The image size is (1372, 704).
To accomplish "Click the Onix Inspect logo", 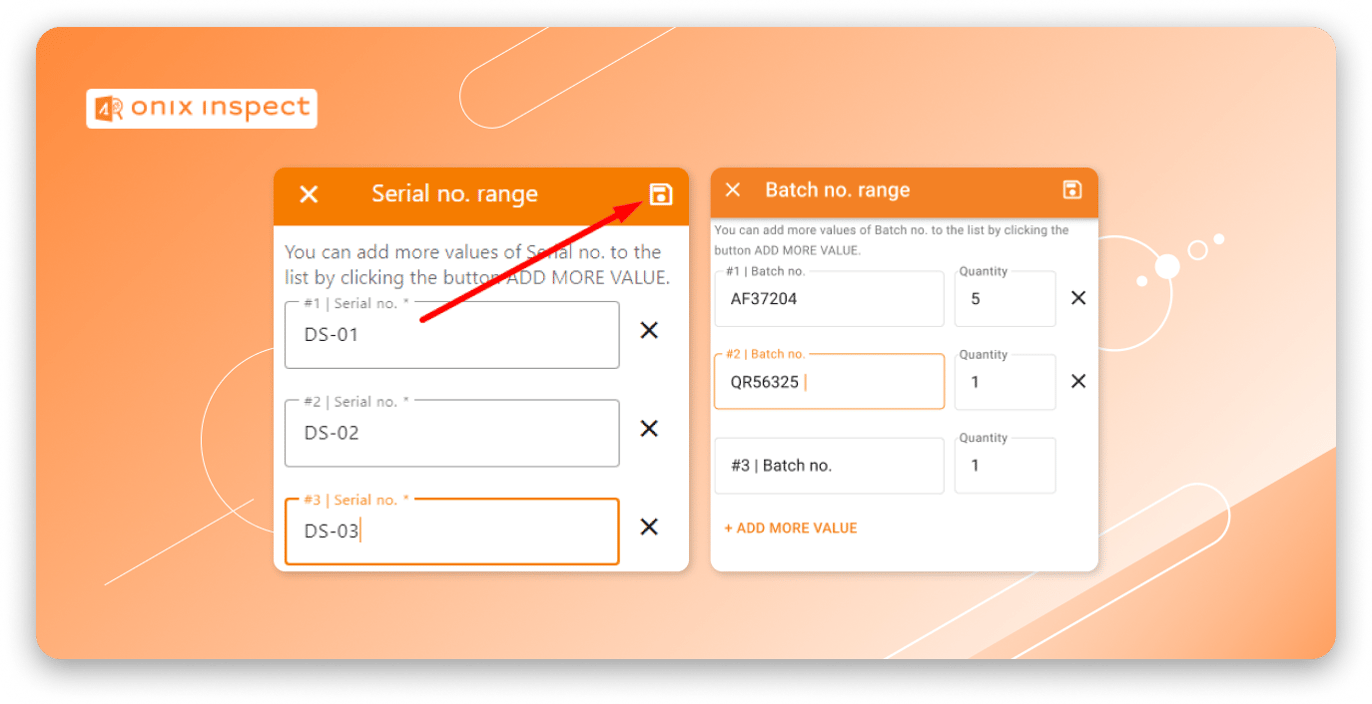I will tap(202, 109).
